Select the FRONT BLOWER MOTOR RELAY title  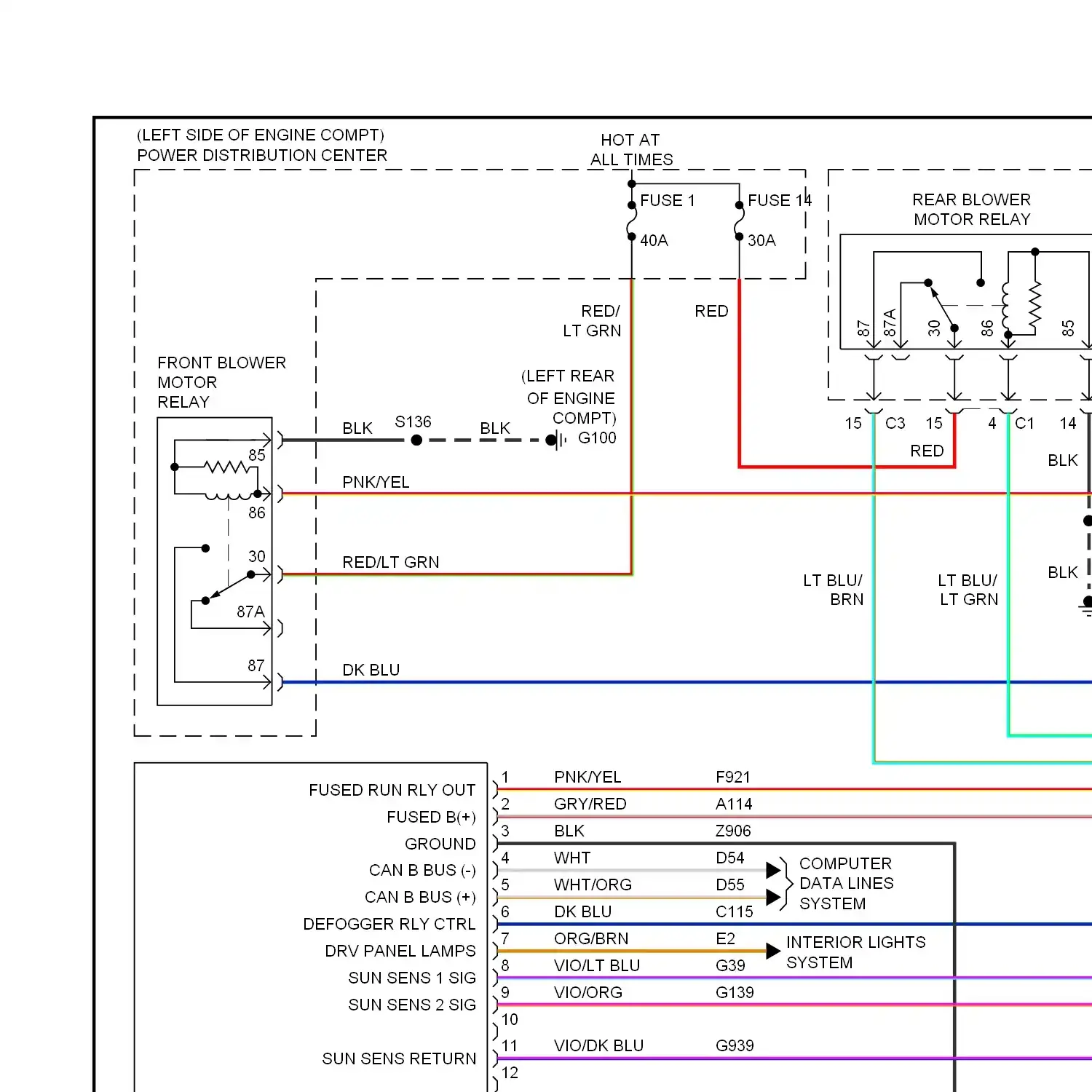click(221, 382)
